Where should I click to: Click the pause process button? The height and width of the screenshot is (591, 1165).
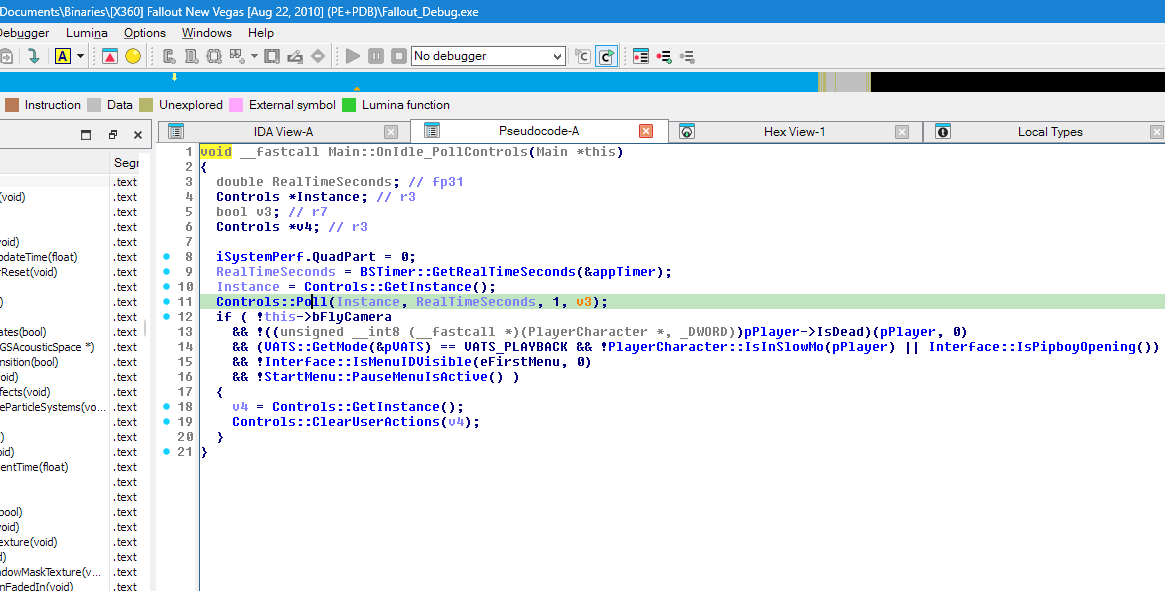[x=376, y=56]
